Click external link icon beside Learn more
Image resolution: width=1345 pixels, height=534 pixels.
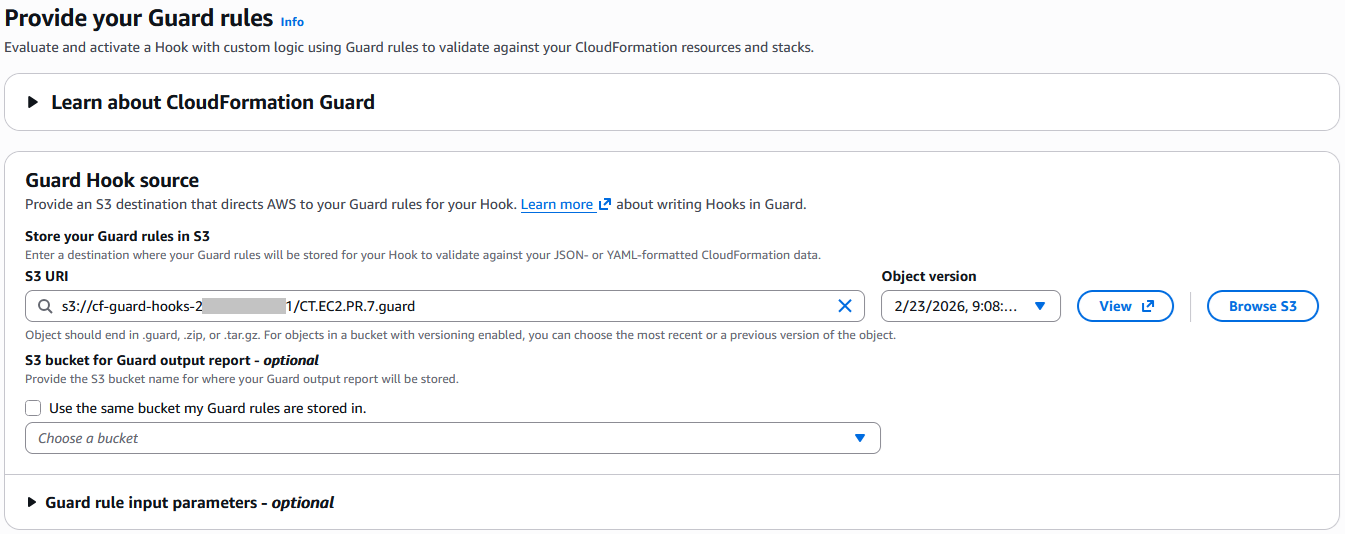(x=604, y=204)
